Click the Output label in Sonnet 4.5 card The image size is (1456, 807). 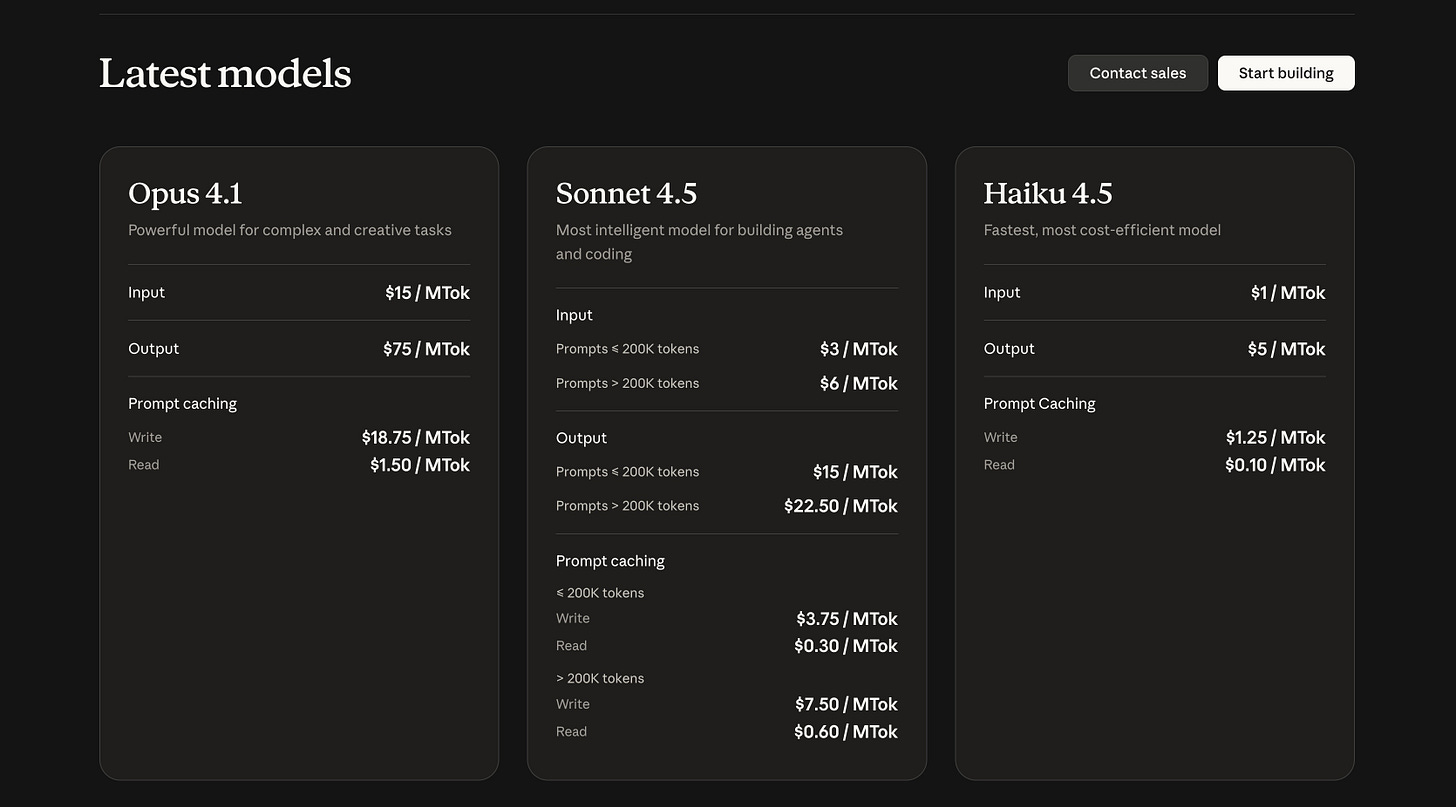[x=581, y=438]
